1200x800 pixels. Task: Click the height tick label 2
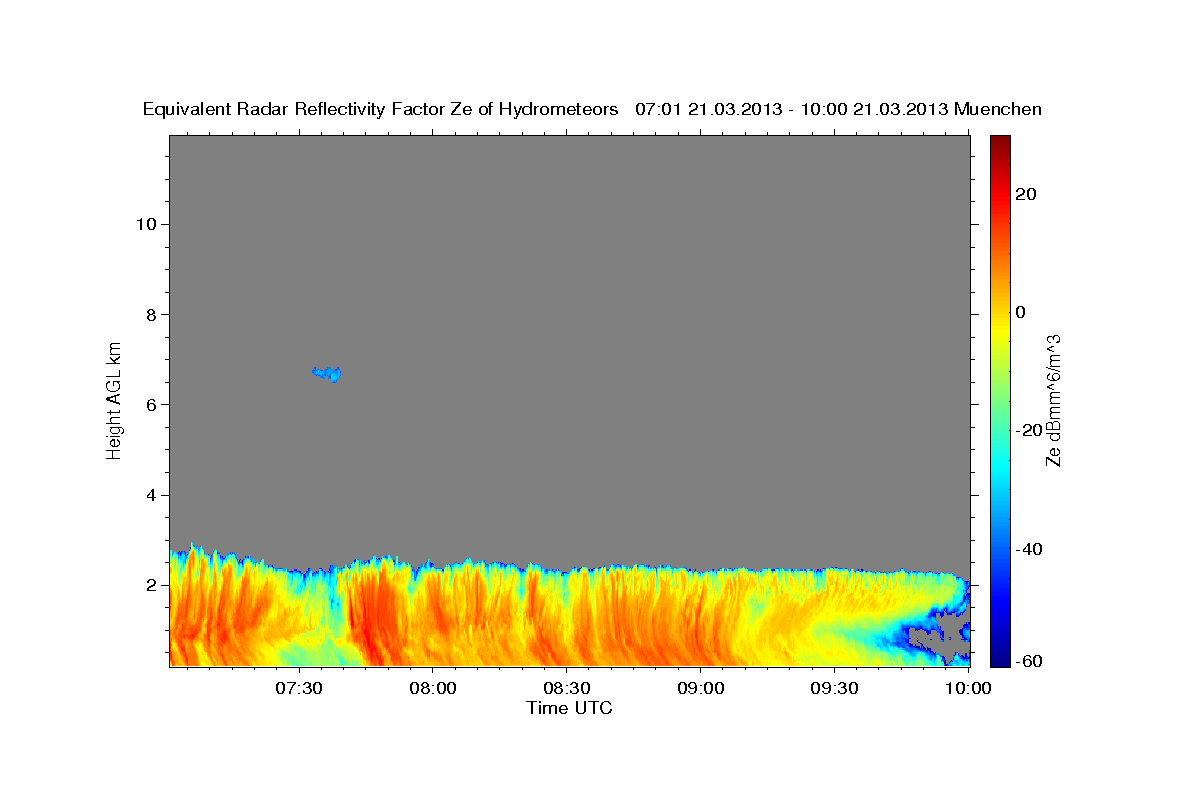coord(152,585)
